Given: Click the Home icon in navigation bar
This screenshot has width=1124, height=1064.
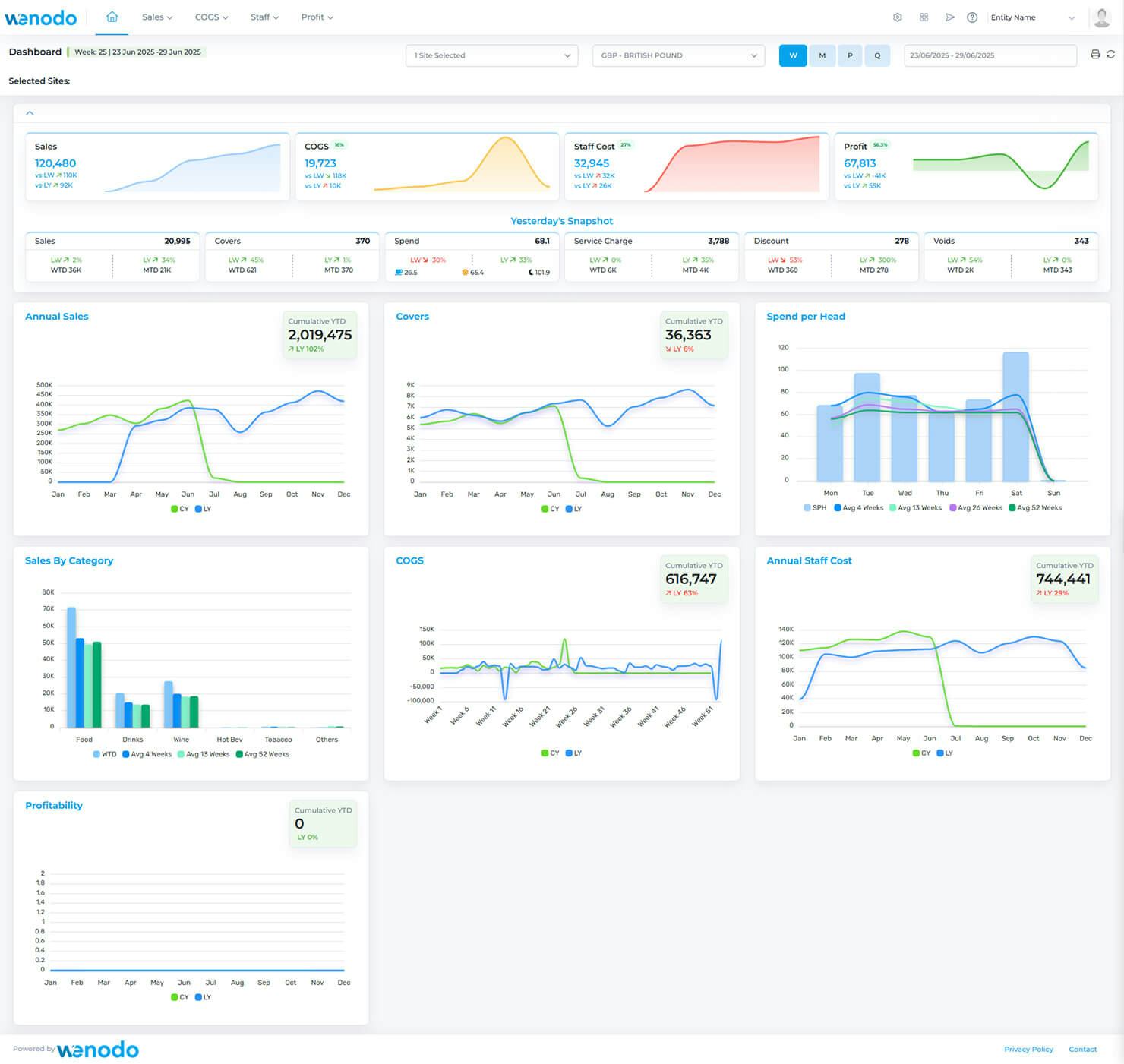Looking at the screenshot, I should (x=112, y=16).
